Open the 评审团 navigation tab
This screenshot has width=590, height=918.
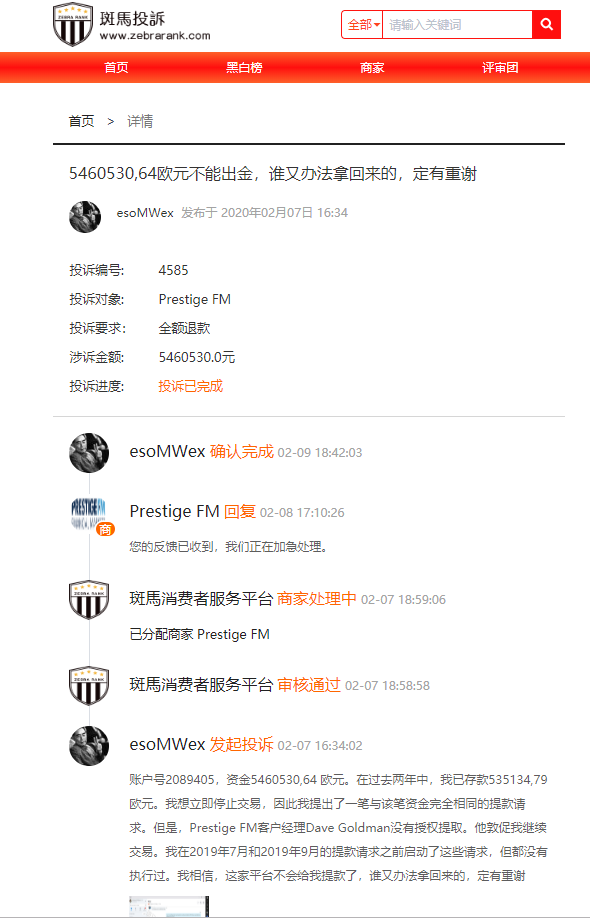pyautogui.click(x=500, y=67)
